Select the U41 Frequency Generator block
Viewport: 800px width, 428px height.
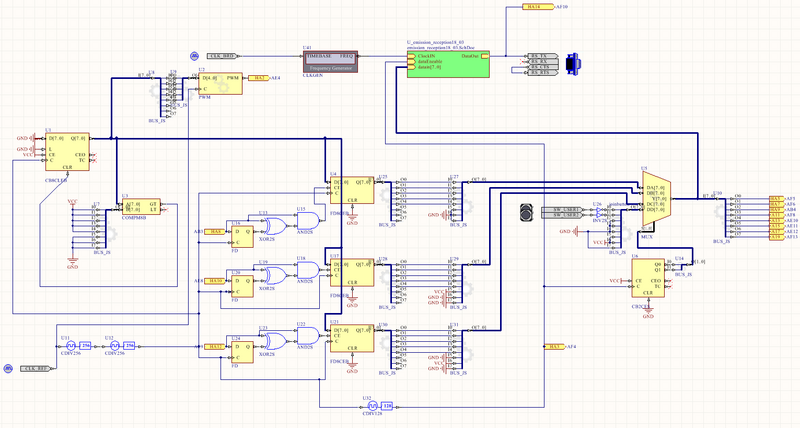pos(330,60)
